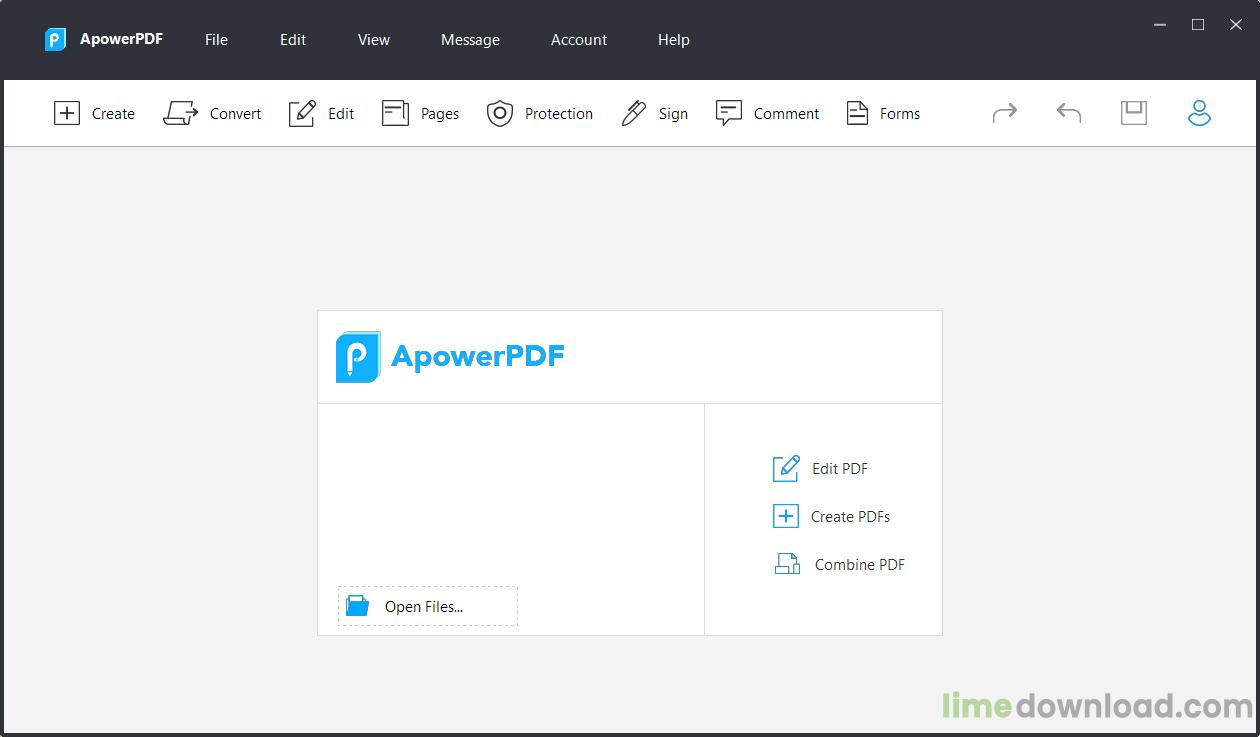Click the Comment label in toolbar
This screenshot has height=737, width=1260.
(x=786, y=114)
